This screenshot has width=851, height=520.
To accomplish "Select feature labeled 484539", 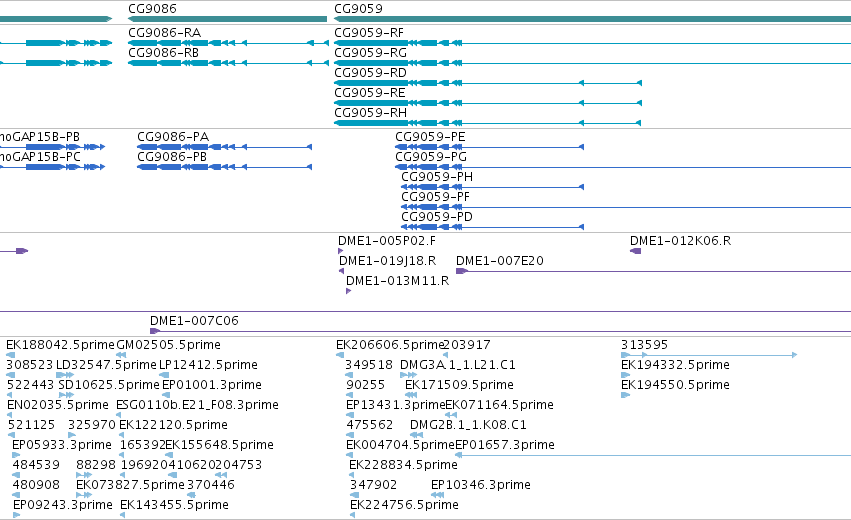I will [36, 466].
